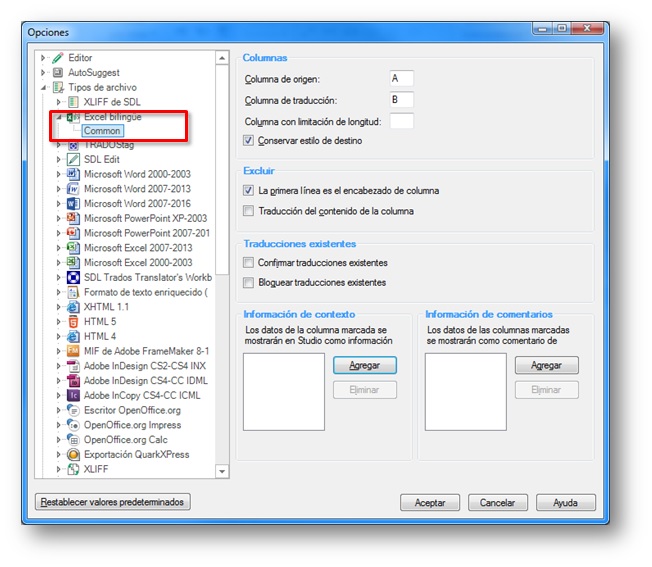This screenshot has width=652, height=567.
Task: Click the Cancelar button
Action: pos(498,503)
